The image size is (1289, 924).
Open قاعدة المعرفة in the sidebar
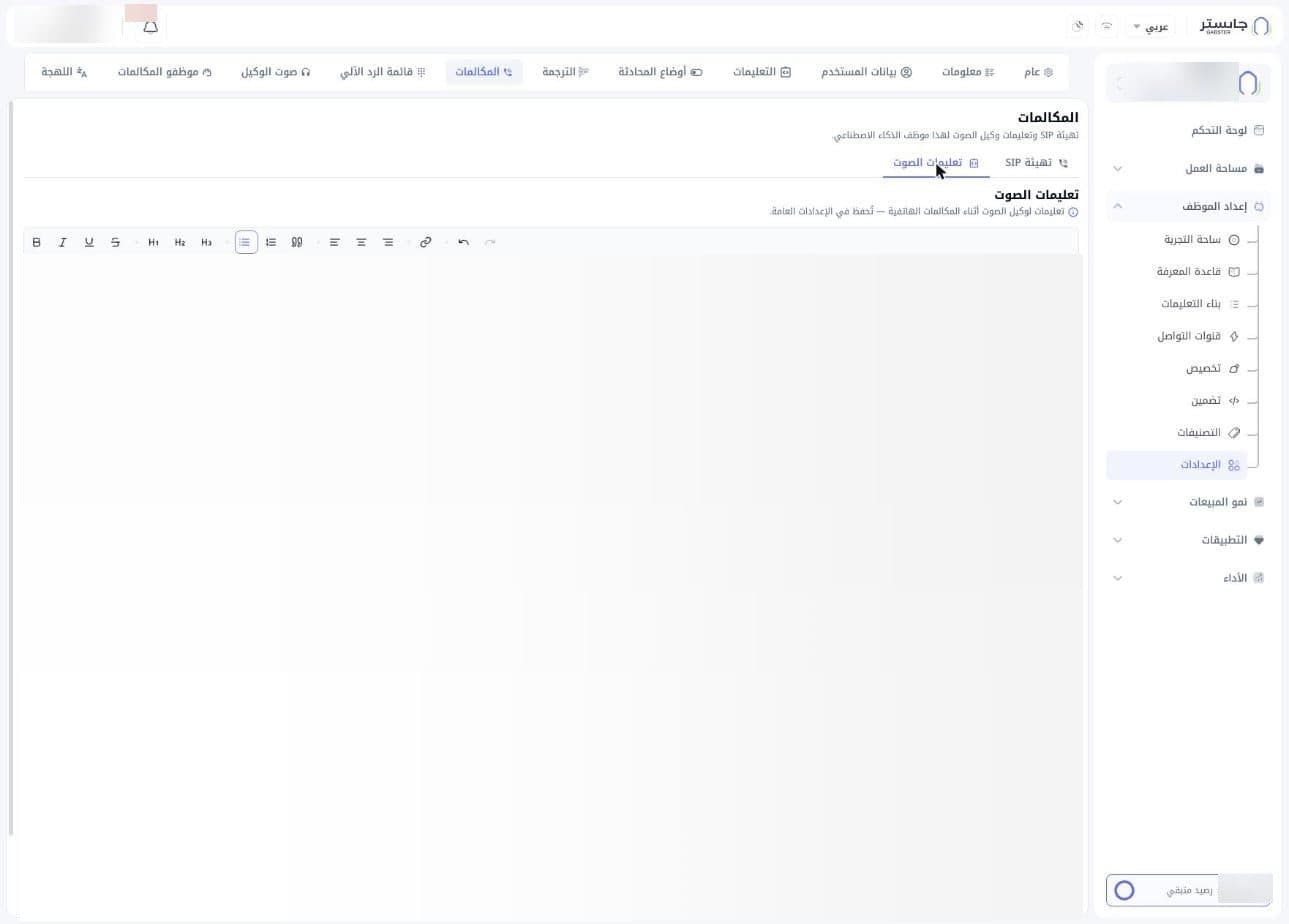[x=1197, y=272]
